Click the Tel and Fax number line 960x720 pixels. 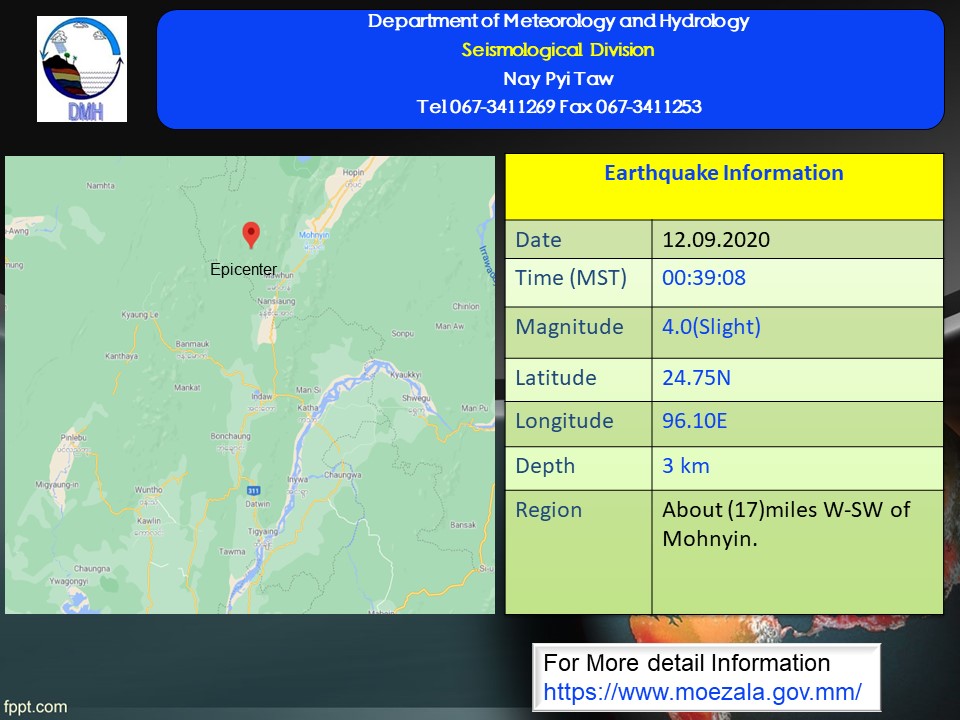(558, 107)
